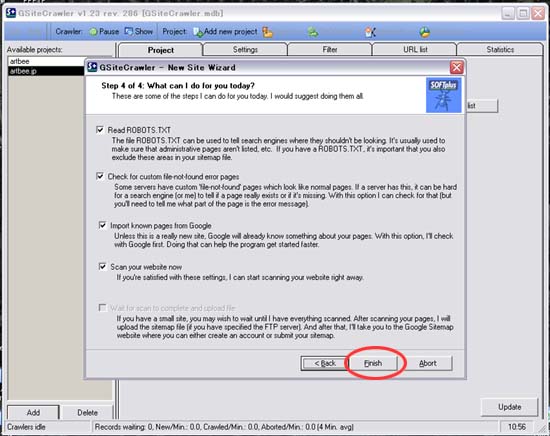This screenshot has height=436, width=550.
Task: Minimize the GSiteCrawler main window
Action: coord(508,14)
